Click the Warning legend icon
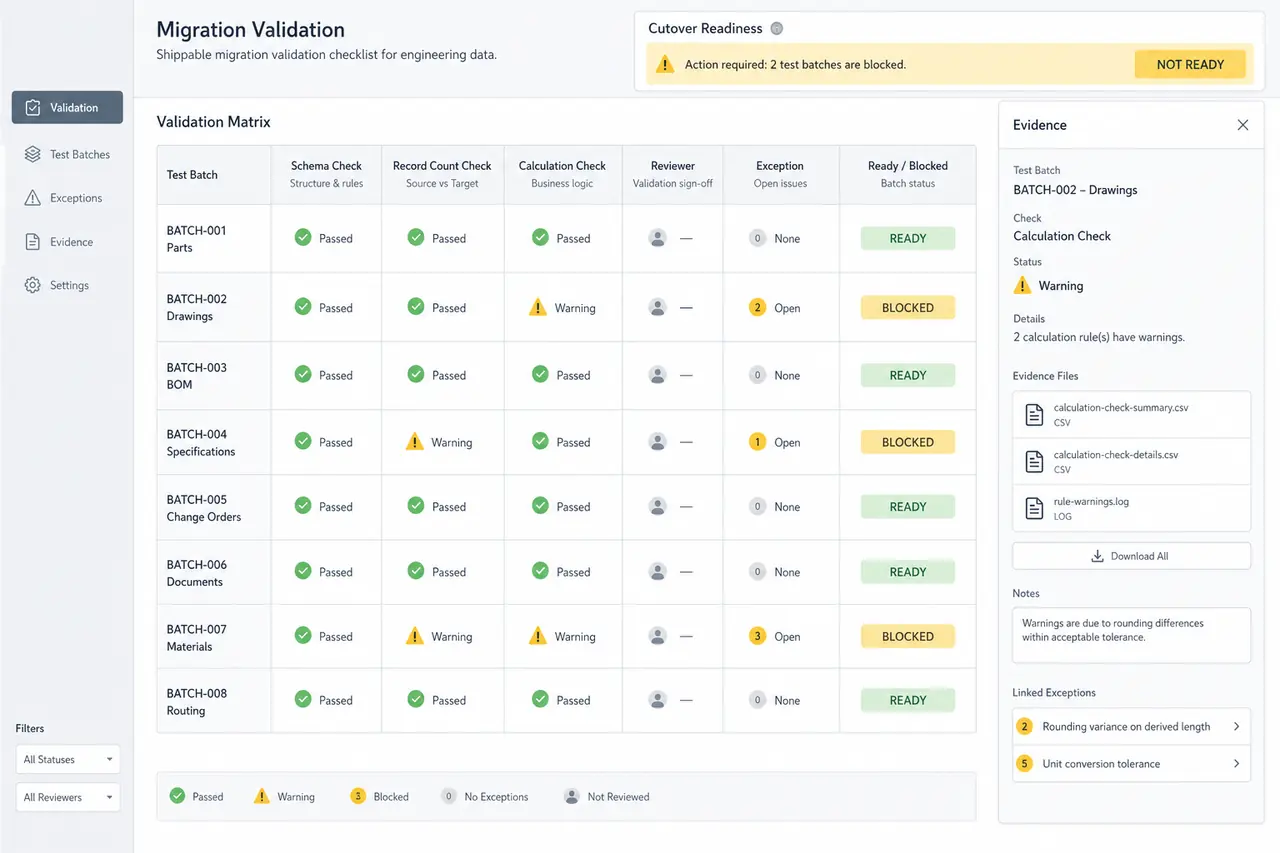Screen dimensions: 1280x853 (261, 796)
